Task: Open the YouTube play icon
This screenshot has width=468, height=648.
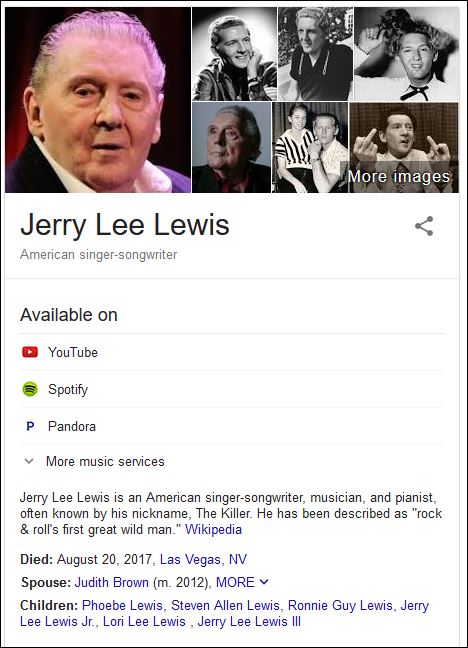Action: [30, 352]
